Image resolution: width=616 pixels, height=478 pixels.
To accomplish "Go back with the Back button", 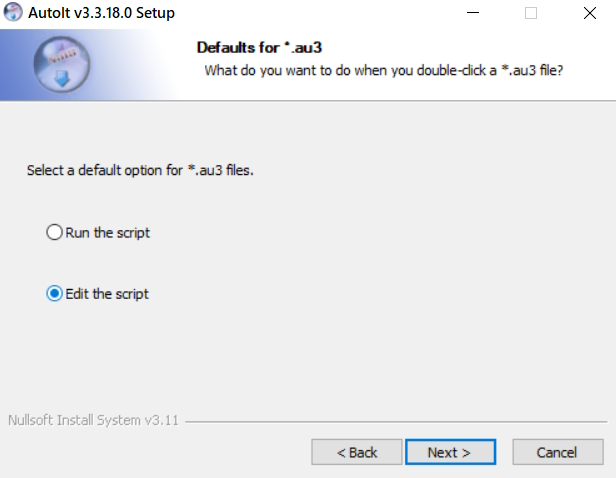I will point(357,452).
